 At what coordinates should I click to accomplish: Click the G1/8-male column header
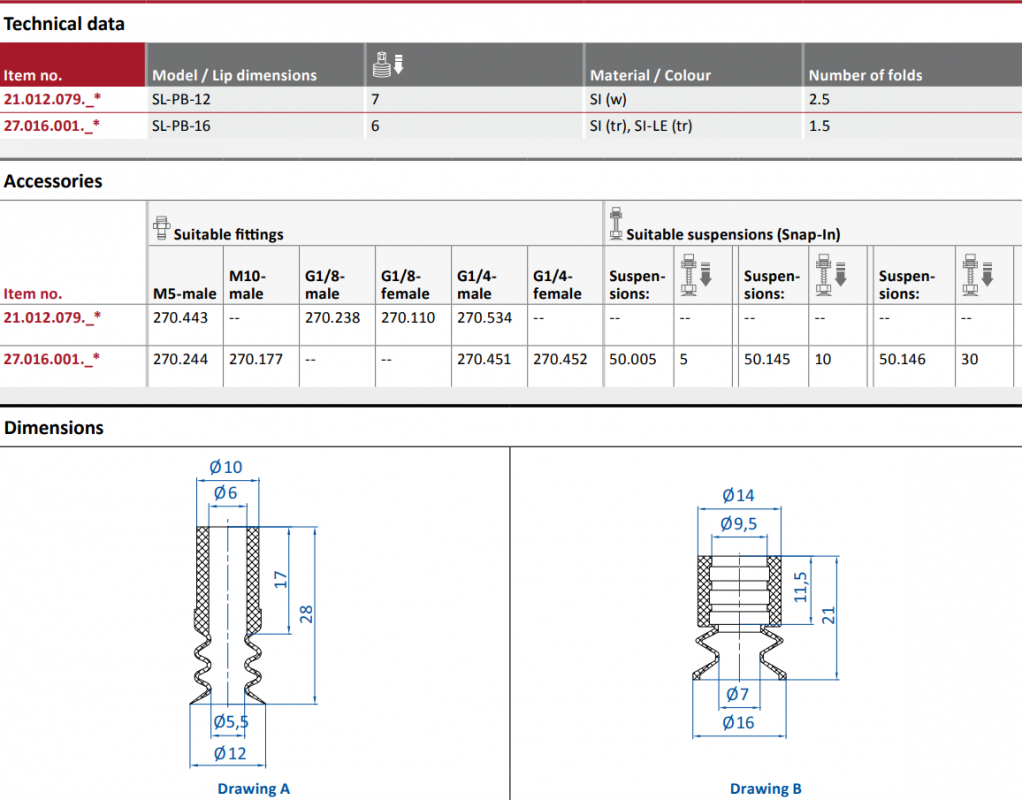point(324,285)
